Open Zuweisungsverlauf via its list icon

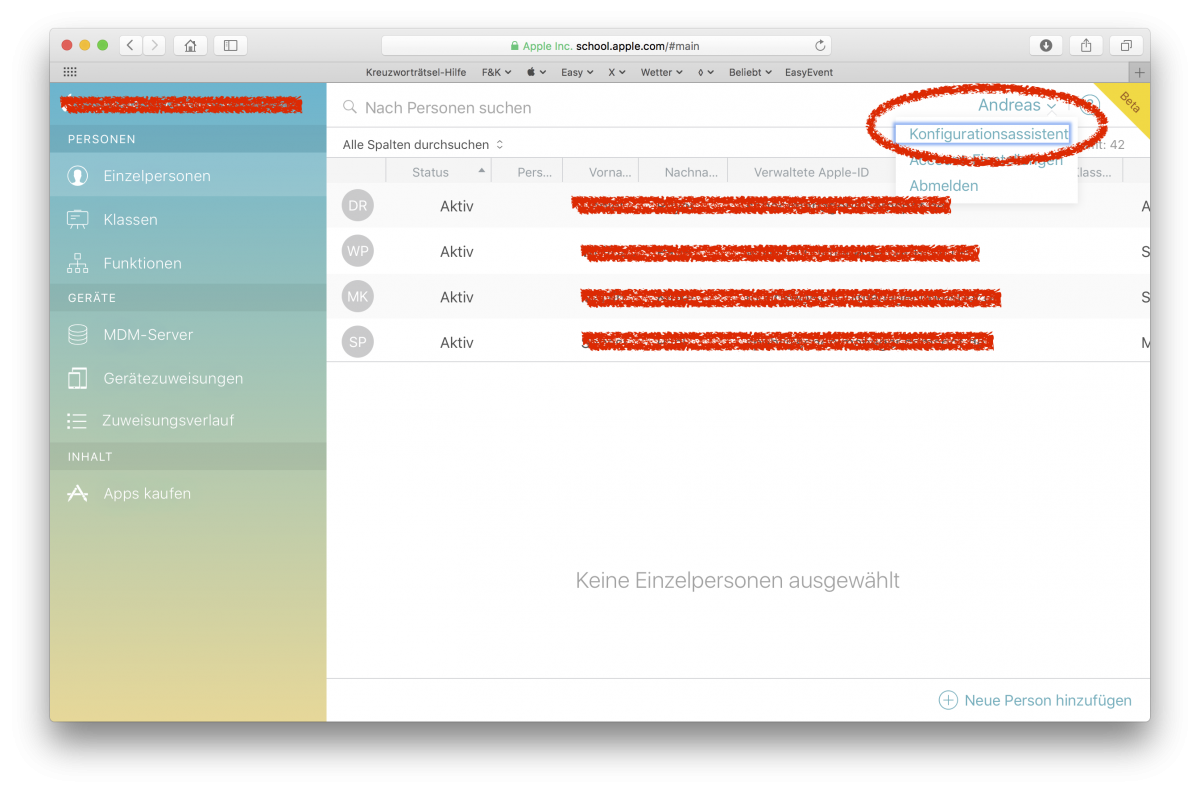[77, 421]
